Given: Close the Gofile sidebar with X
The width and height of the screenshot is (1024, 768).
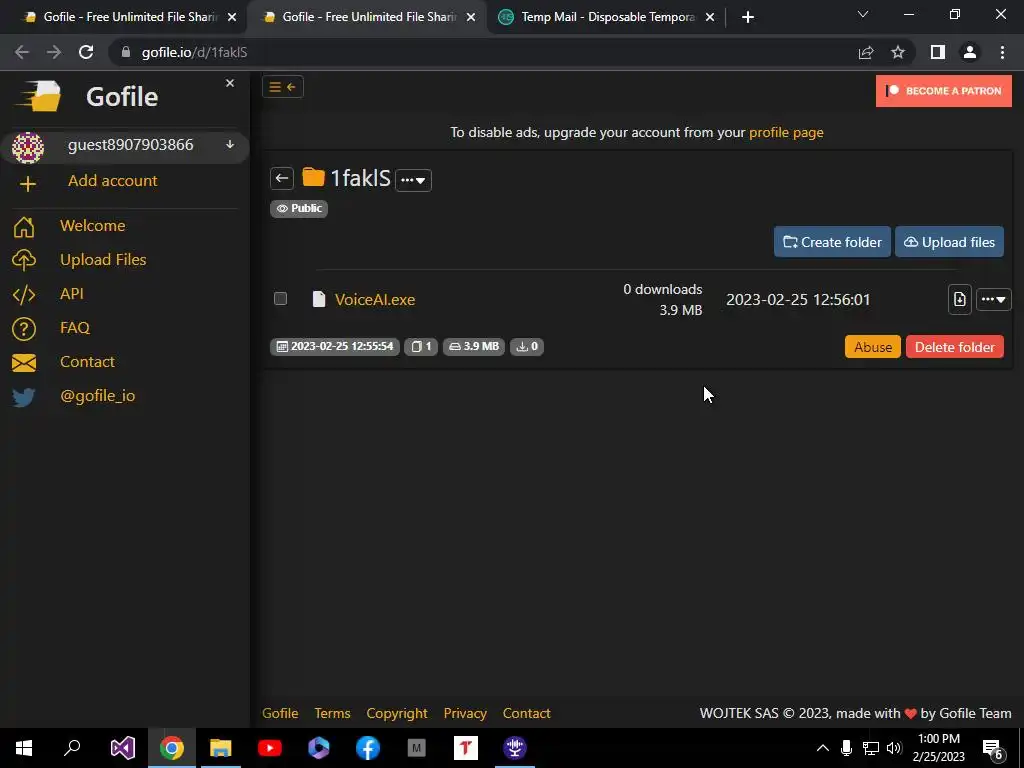Looking at the screenshot, I should click(230, 83).
